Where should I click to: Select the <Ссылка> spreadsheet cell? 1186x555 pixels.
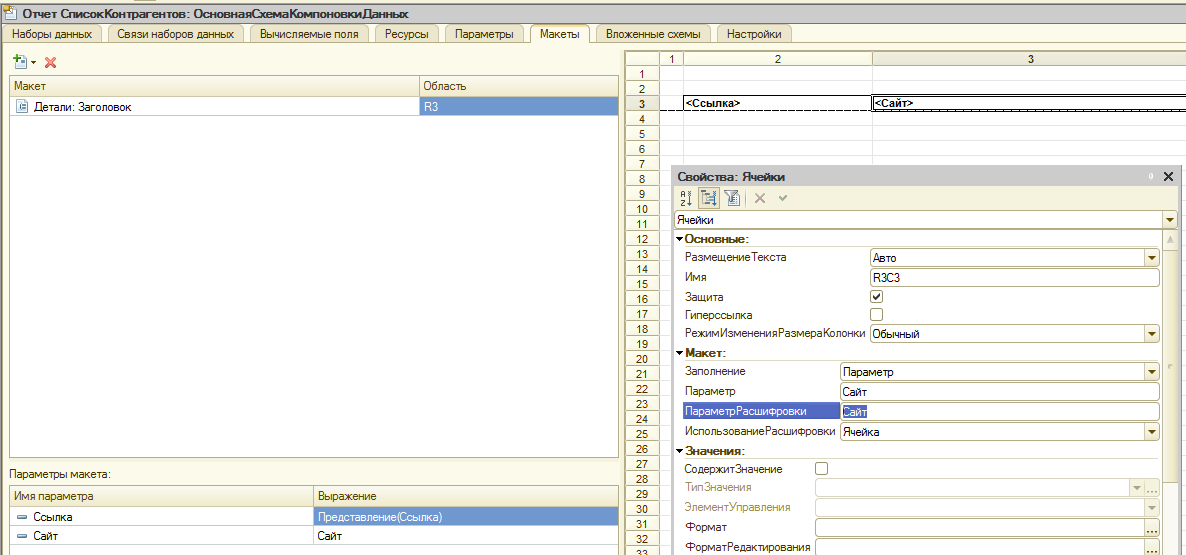pyautogui.click(x=778, y=103)
